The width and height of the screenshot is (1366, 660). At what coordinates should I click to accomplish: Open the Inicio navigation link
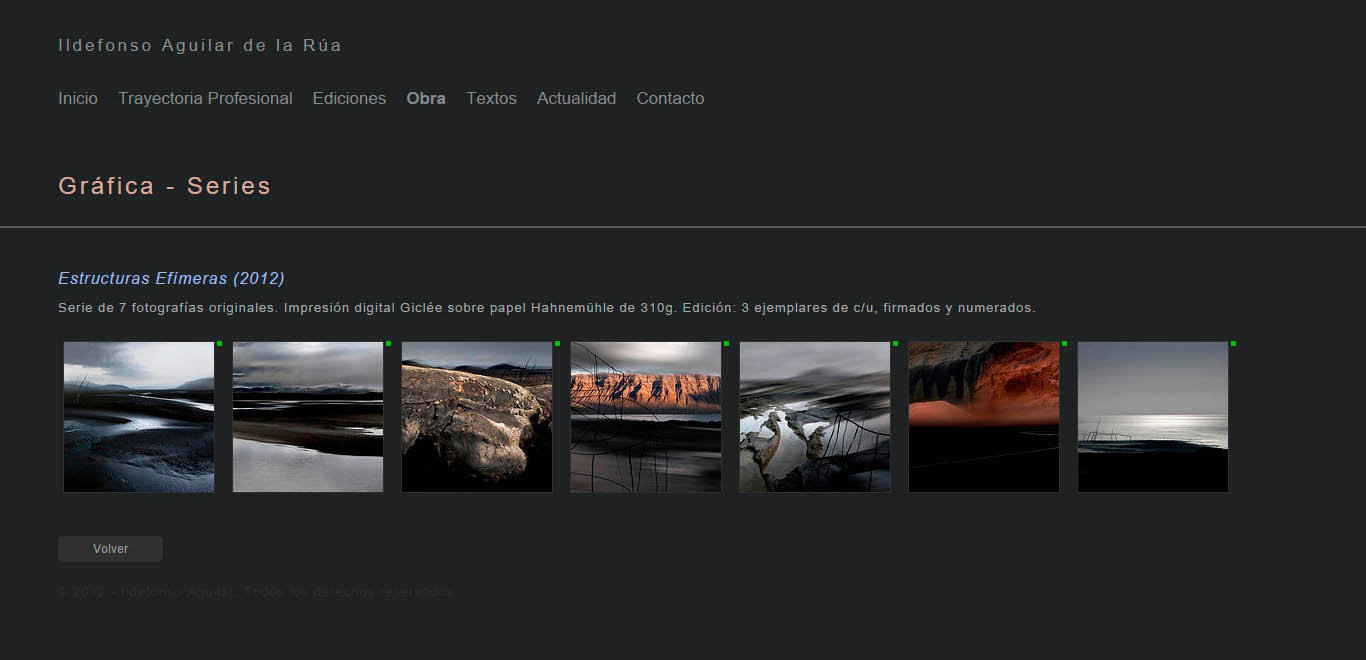coord(78,98)
